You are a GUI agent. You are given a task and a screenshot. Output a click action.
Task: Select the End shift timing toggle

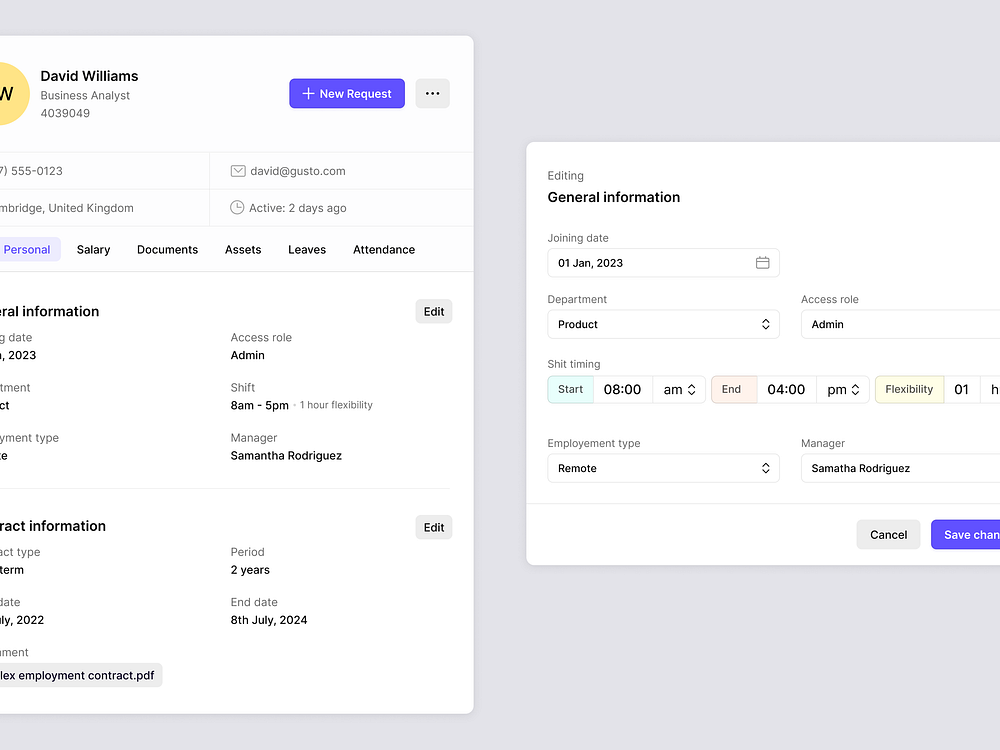click(x=734, y=389)
